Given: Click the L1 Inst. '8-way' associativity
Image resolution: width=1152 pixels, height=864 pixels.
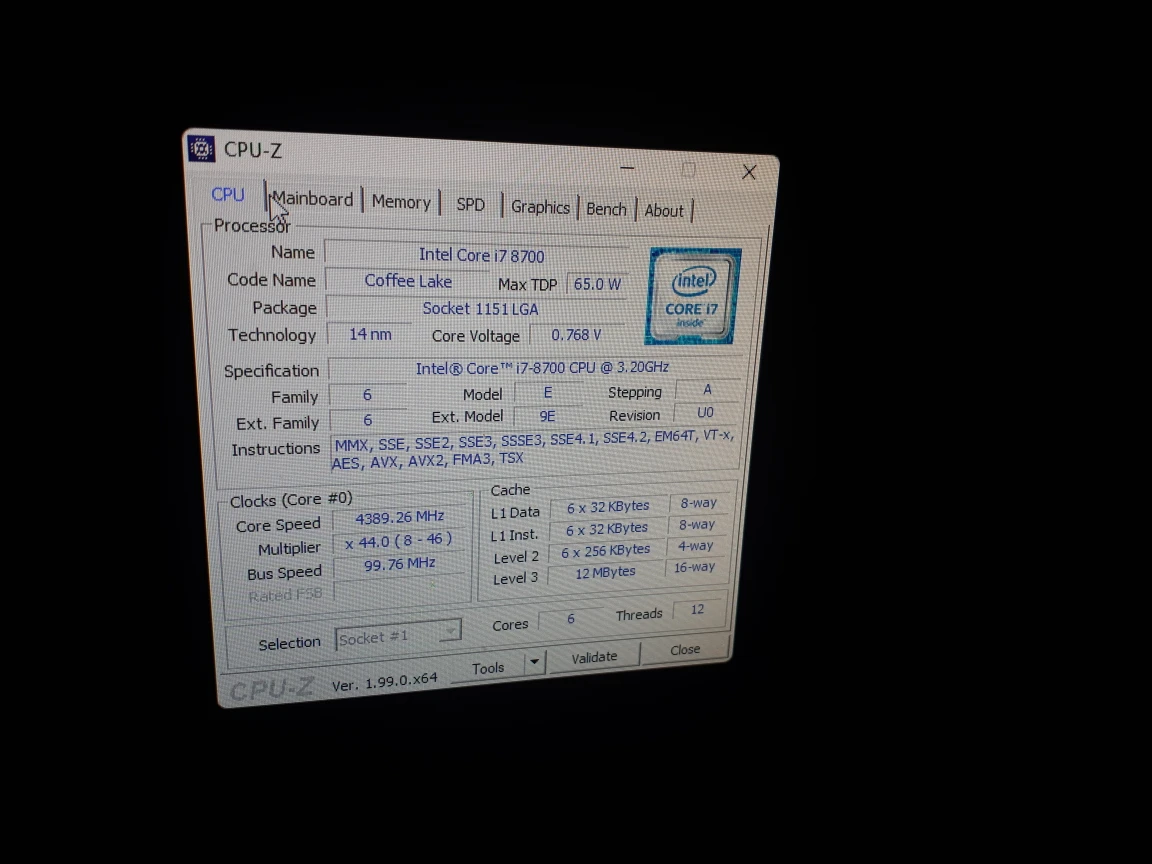Looking at the screenshot, I should point(696,525).
